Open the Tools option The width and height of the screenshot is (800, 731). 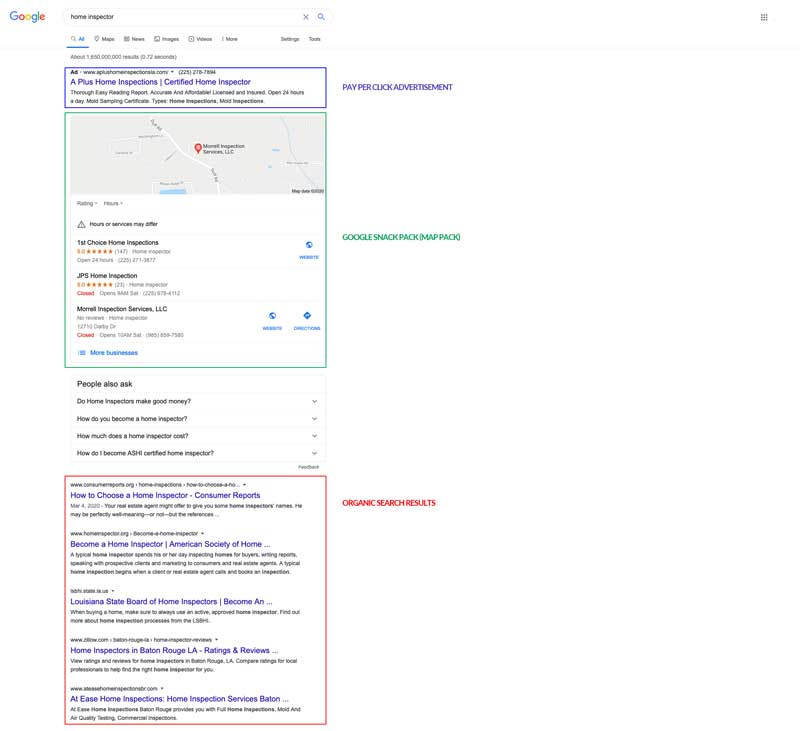tap(314, 39)
